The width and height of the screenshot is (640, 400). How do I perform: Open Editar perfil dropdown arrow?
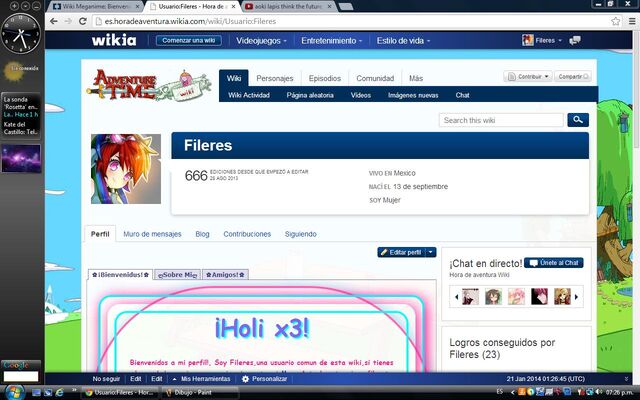click(x=430, y=252)
